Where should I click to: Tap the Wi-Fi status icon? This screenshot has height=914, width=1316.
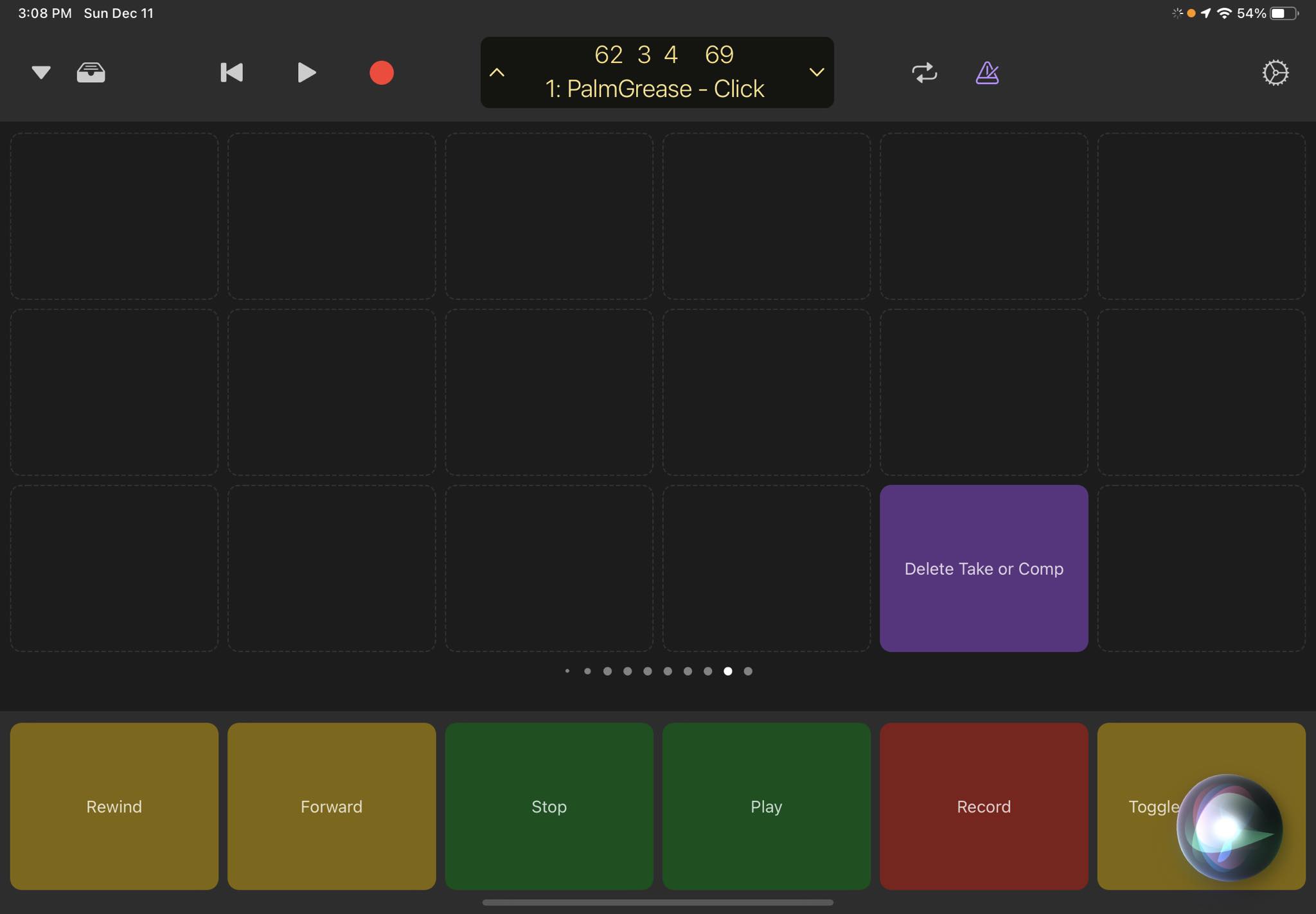tap(1225, 13)
